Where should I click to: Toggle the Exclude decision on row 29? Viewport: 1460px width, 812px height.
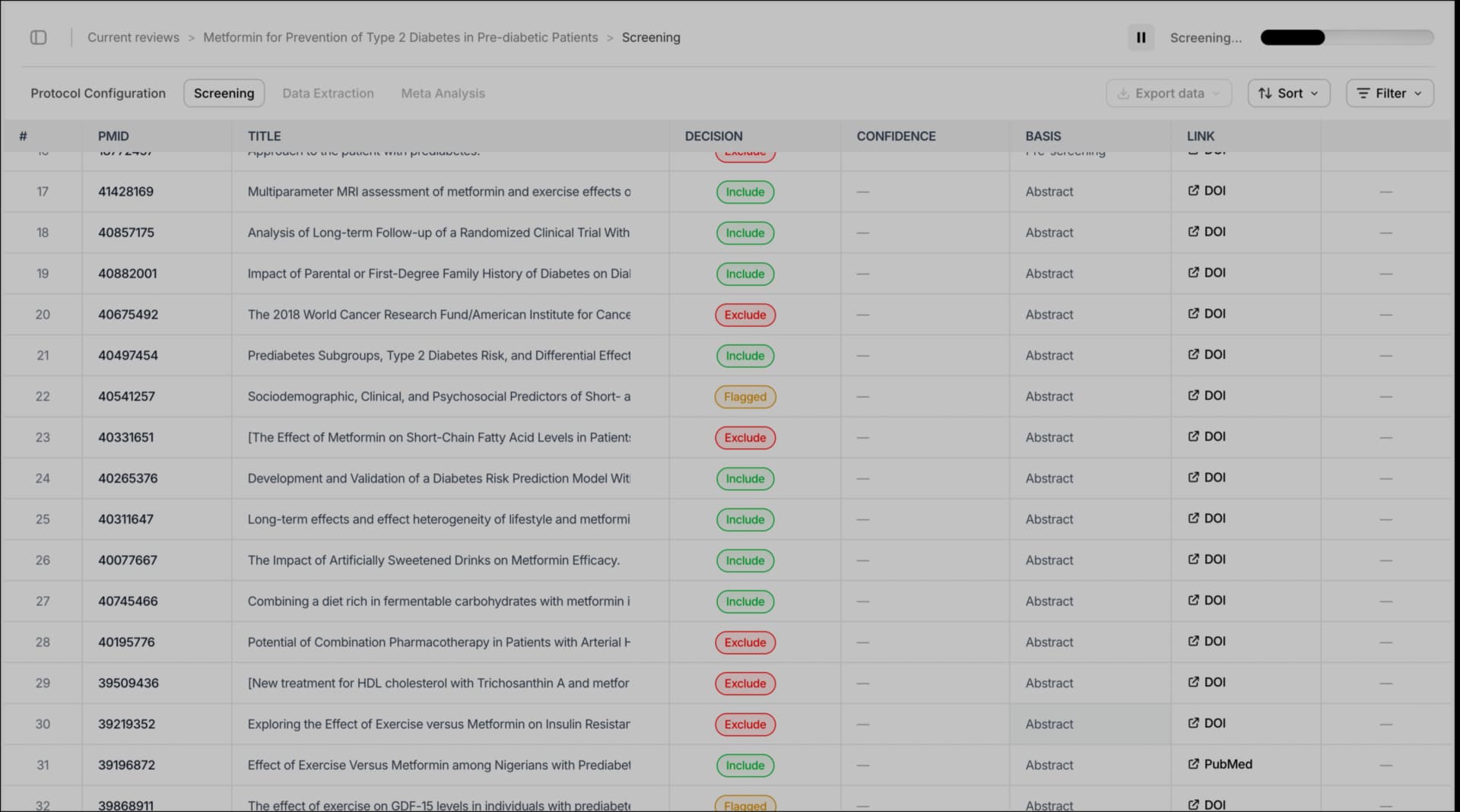click(744, 683)
